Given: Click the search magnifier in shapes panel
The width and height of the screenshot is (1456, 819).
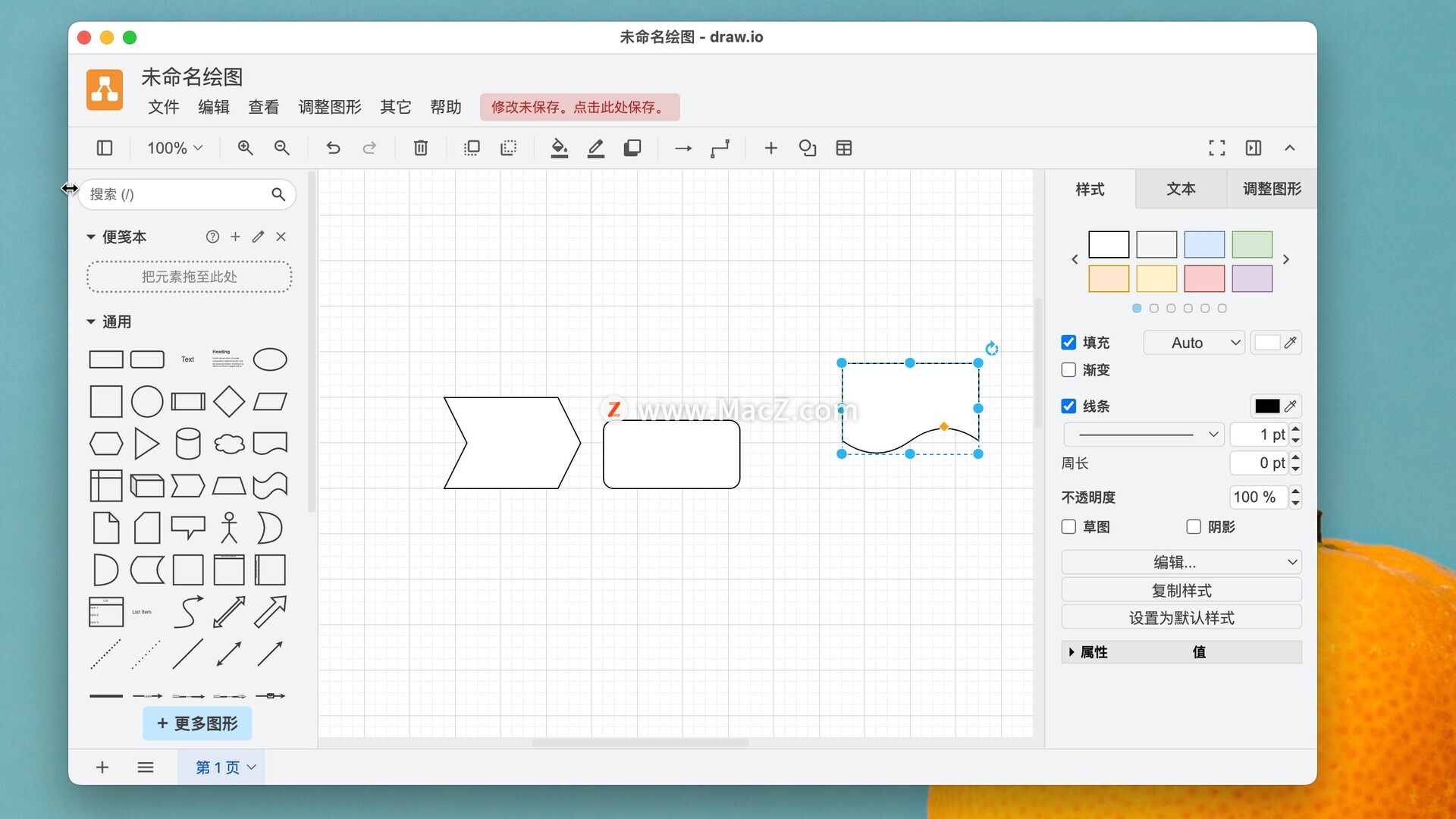Looking at the screenshot, I should click(x=278, y=194).
